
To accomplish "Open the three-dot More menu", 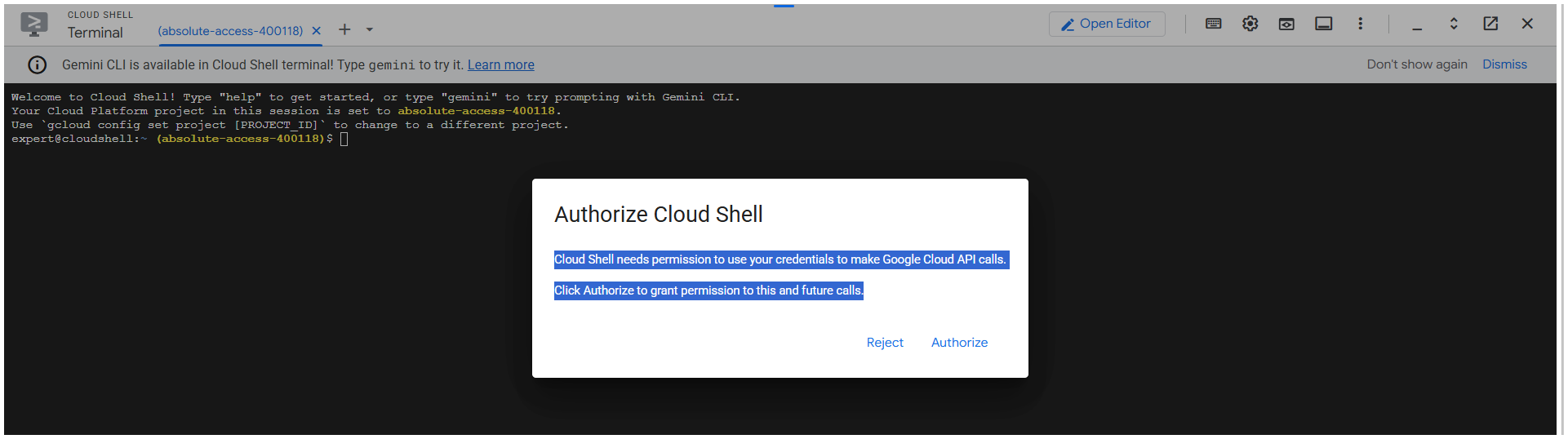I will tap(1360, 24).
